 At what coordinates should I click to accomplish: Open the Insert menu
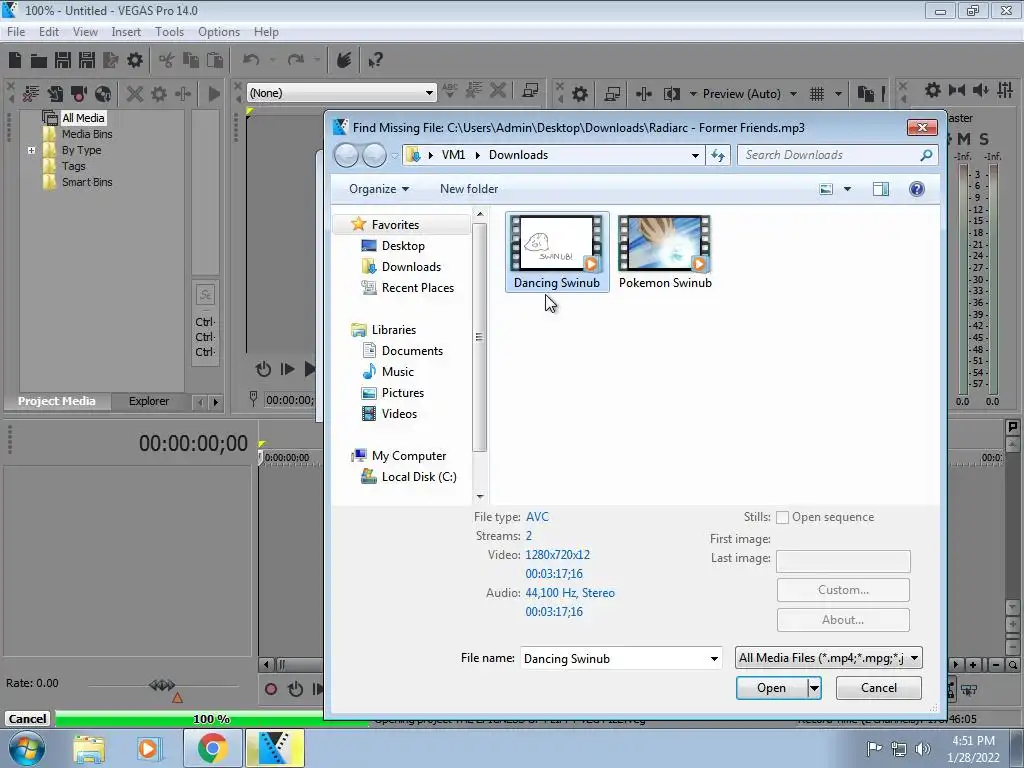point(126,32)
